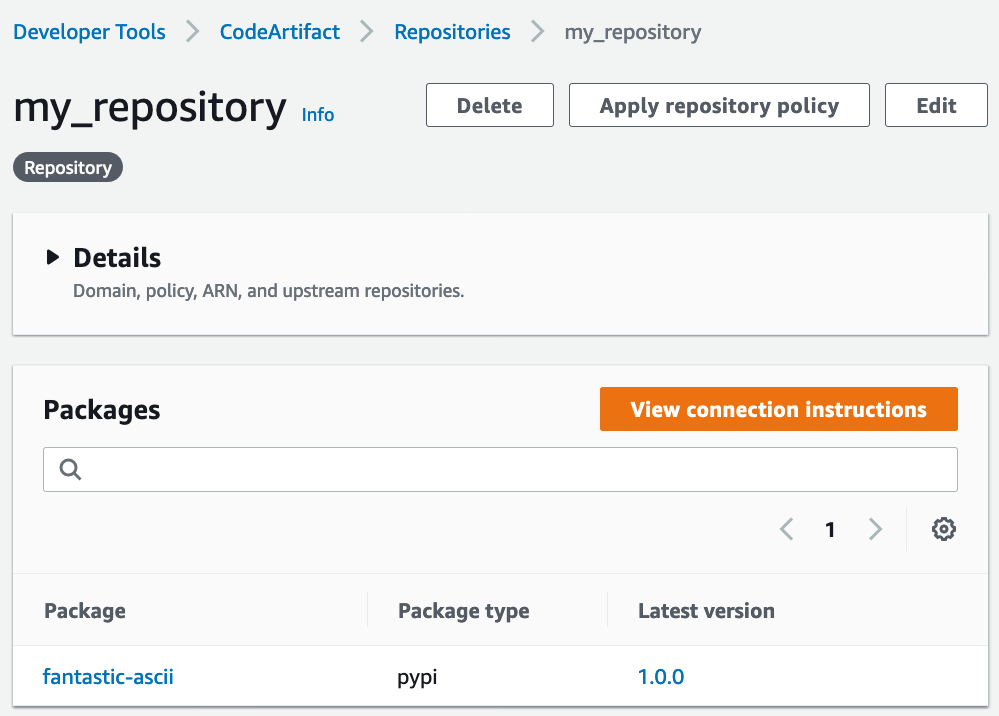Select page 1 in the pagination control
This screenshot has height=716, width=999.
[830, 529]
